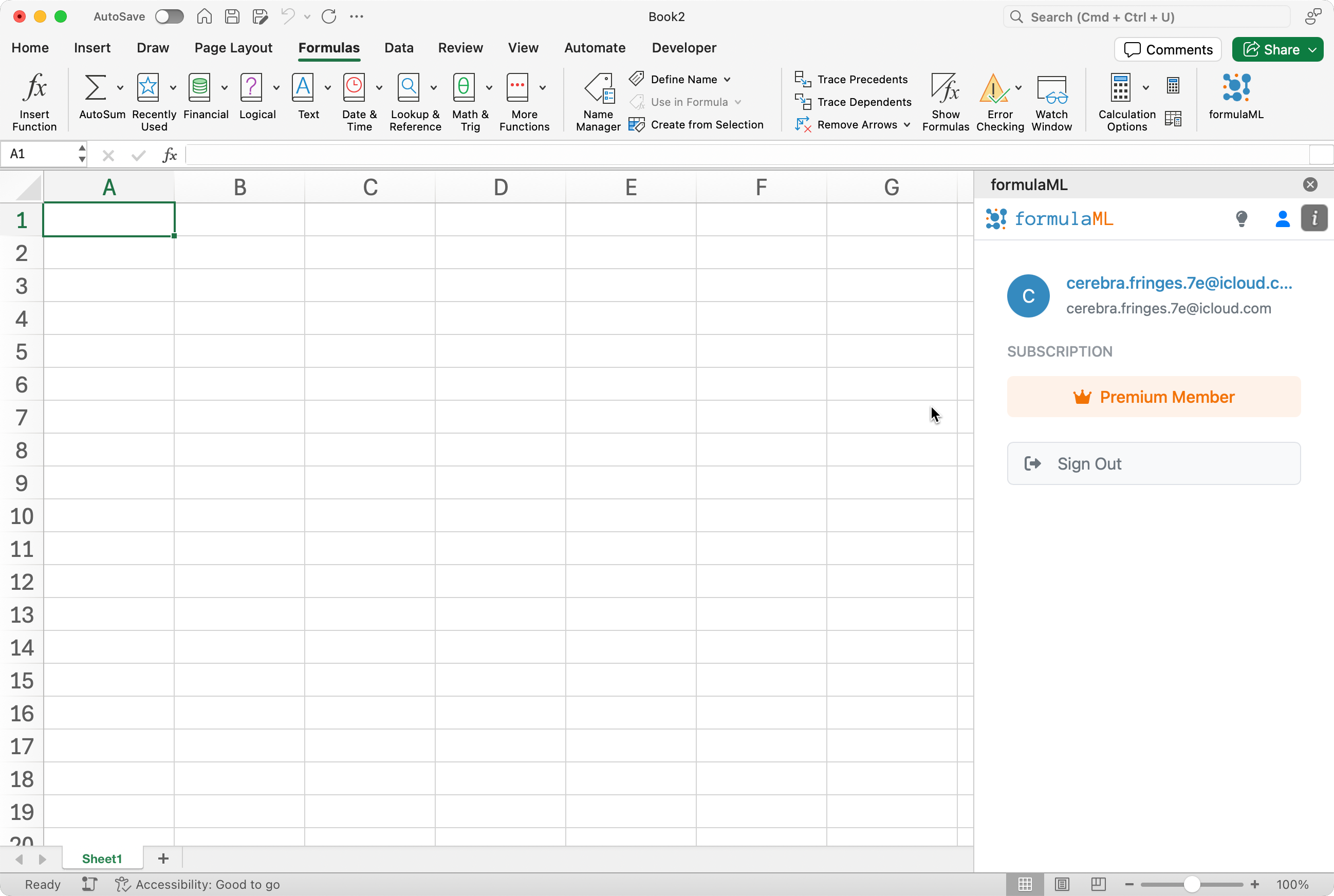Launch formulaML from the ribbon
Screen dimensions: 1334x896
click(x=1236, y=96)
